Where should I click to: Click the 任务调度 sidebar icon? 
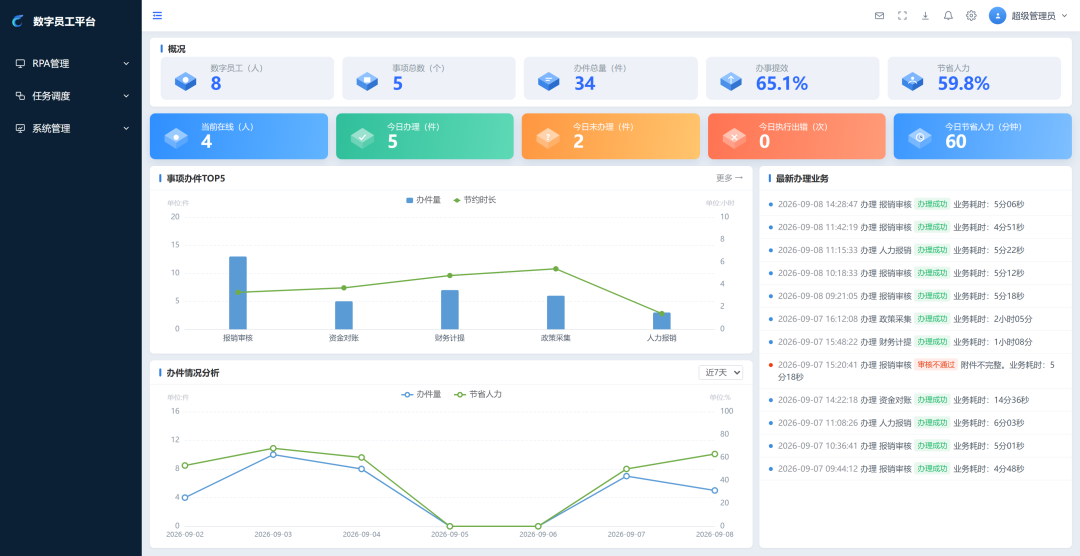click(x=21, y=96)
